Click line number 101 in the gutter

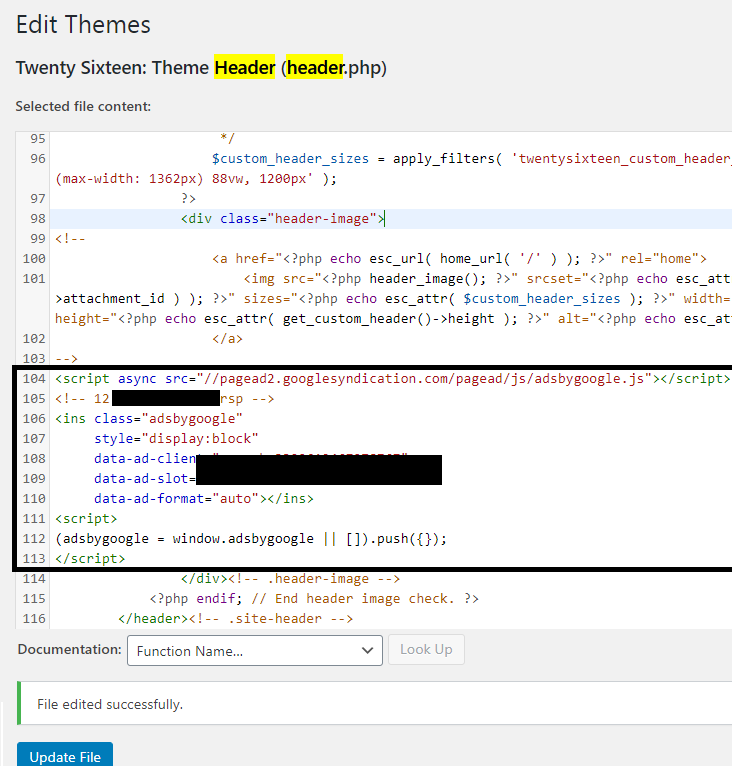coord(34,279)
